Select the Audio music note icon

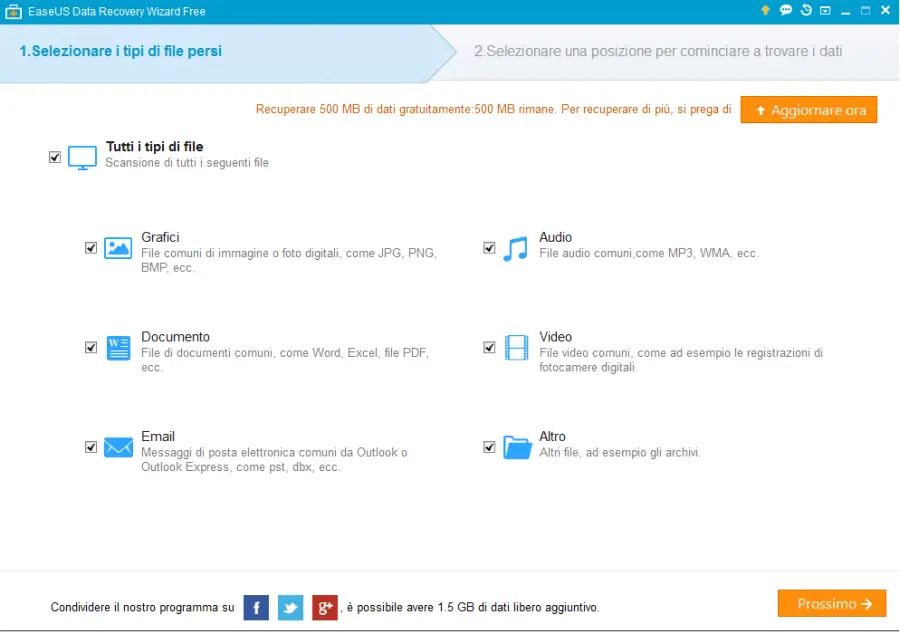tap(516, 247)
